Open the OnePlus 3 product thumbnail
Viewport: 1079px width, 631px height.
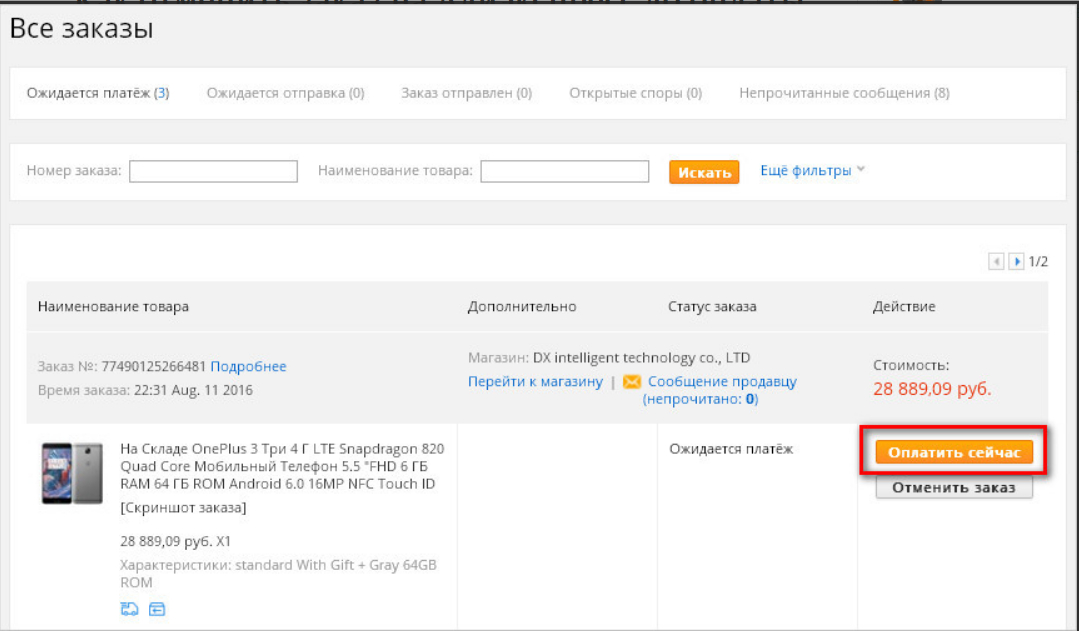pyautogui.click(x=72, y=473)
